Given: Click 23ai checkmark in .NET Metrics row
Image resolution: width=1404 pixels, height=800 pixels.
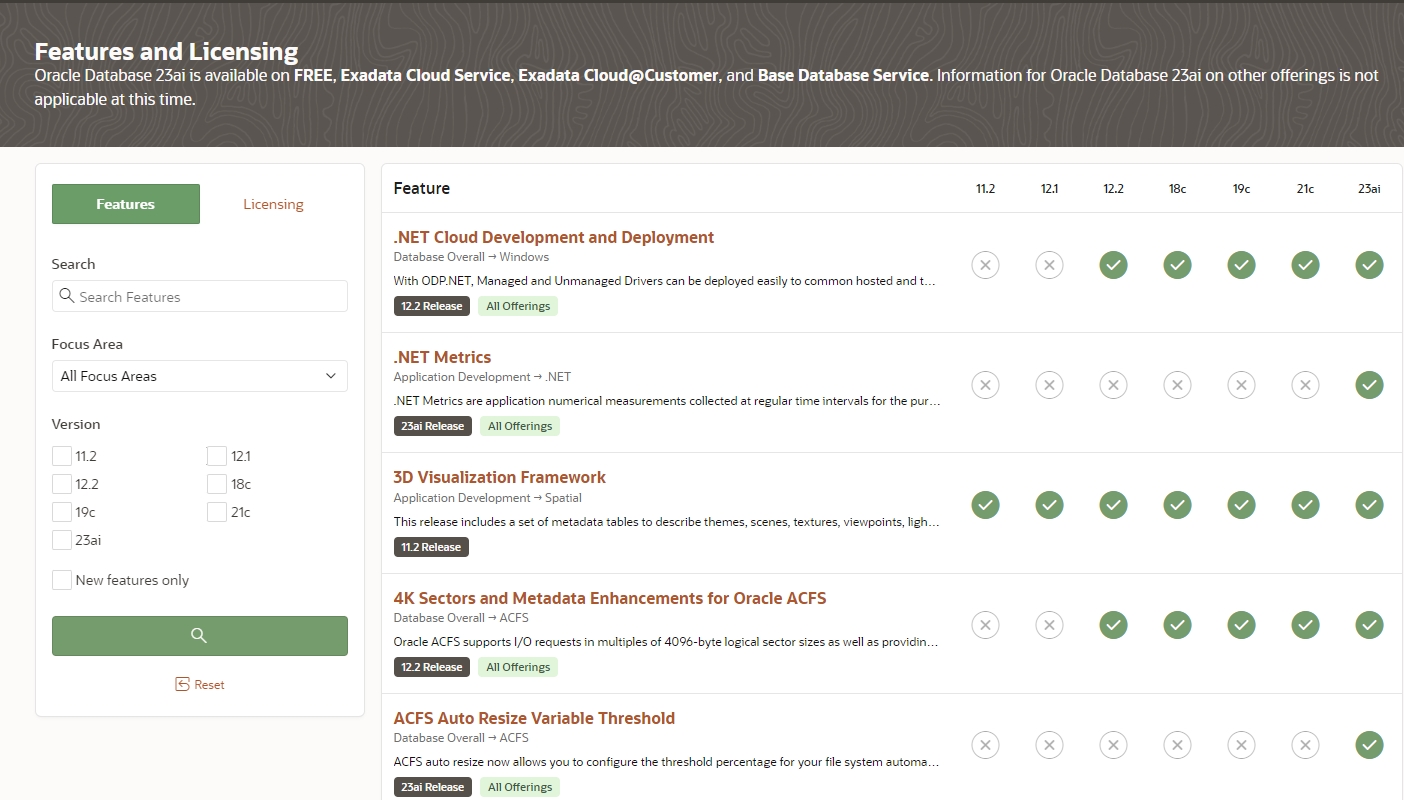Looking at the screenshot, I should [x=1369, y=385].
